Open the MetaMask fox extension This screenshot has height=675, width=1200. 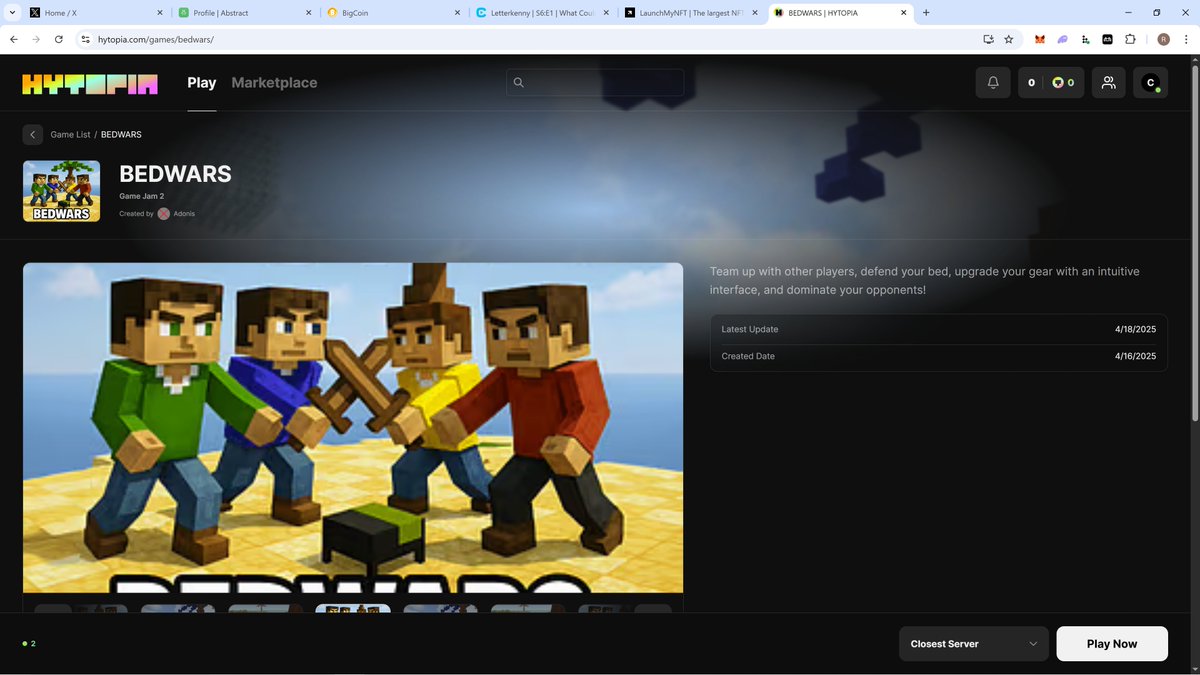[x=1039, y=39]
